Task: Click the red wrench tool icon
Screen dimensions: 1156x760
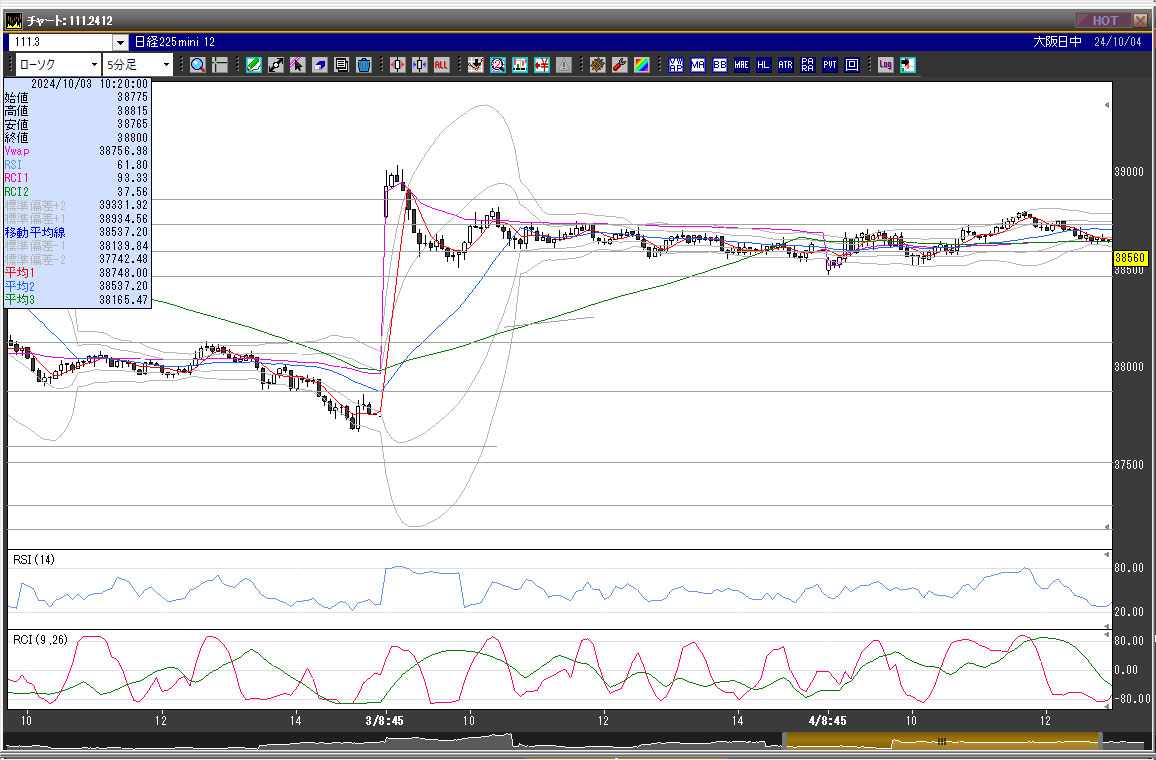Action: [x=620, y=65]
